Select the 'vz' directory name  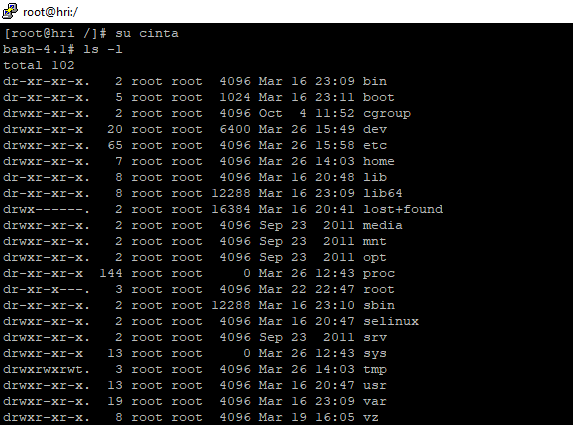371,417
